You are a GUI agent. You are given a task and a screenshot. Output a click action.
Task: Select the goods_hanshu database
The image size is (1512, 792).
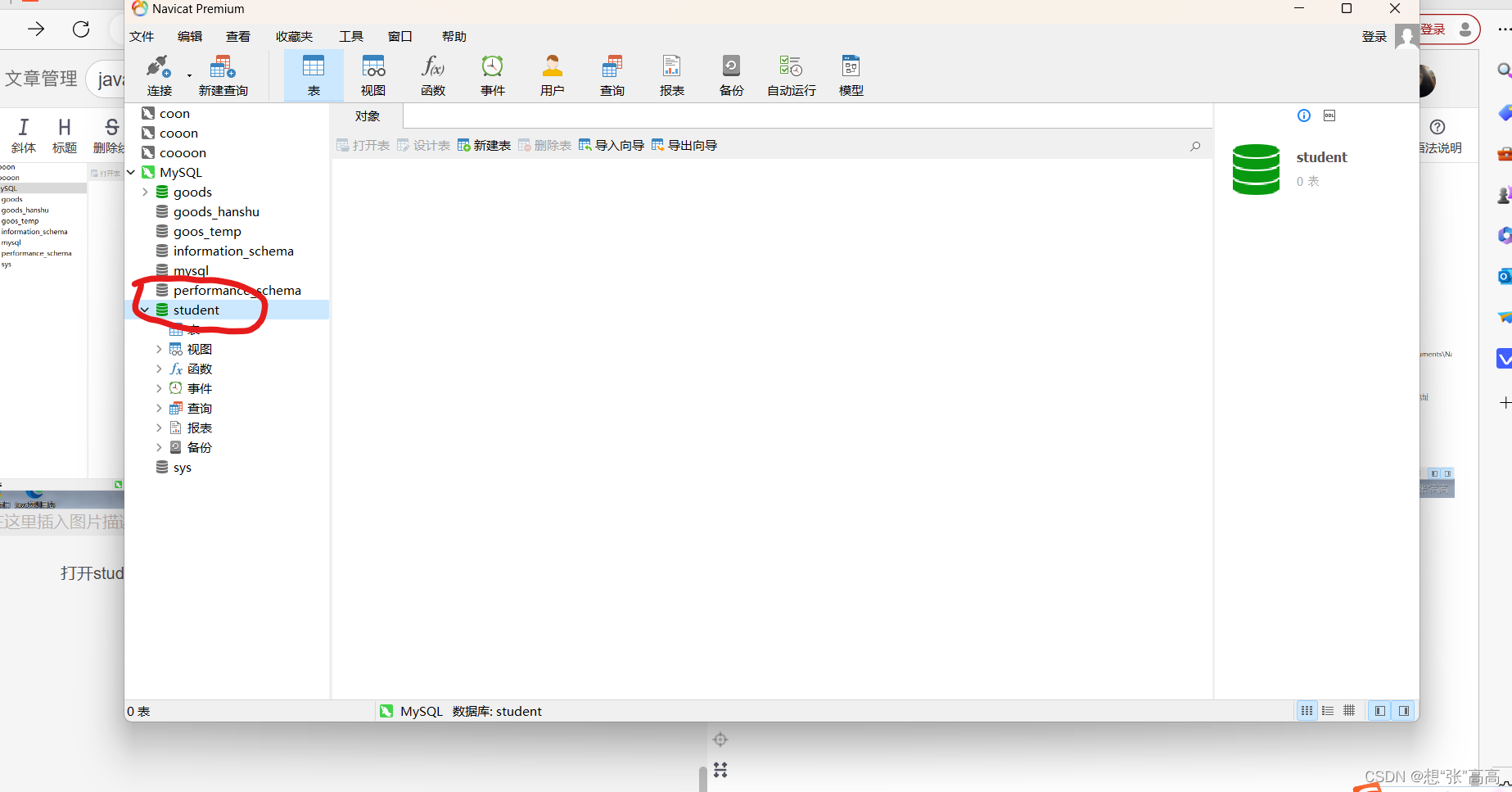[x=216, y=212]
